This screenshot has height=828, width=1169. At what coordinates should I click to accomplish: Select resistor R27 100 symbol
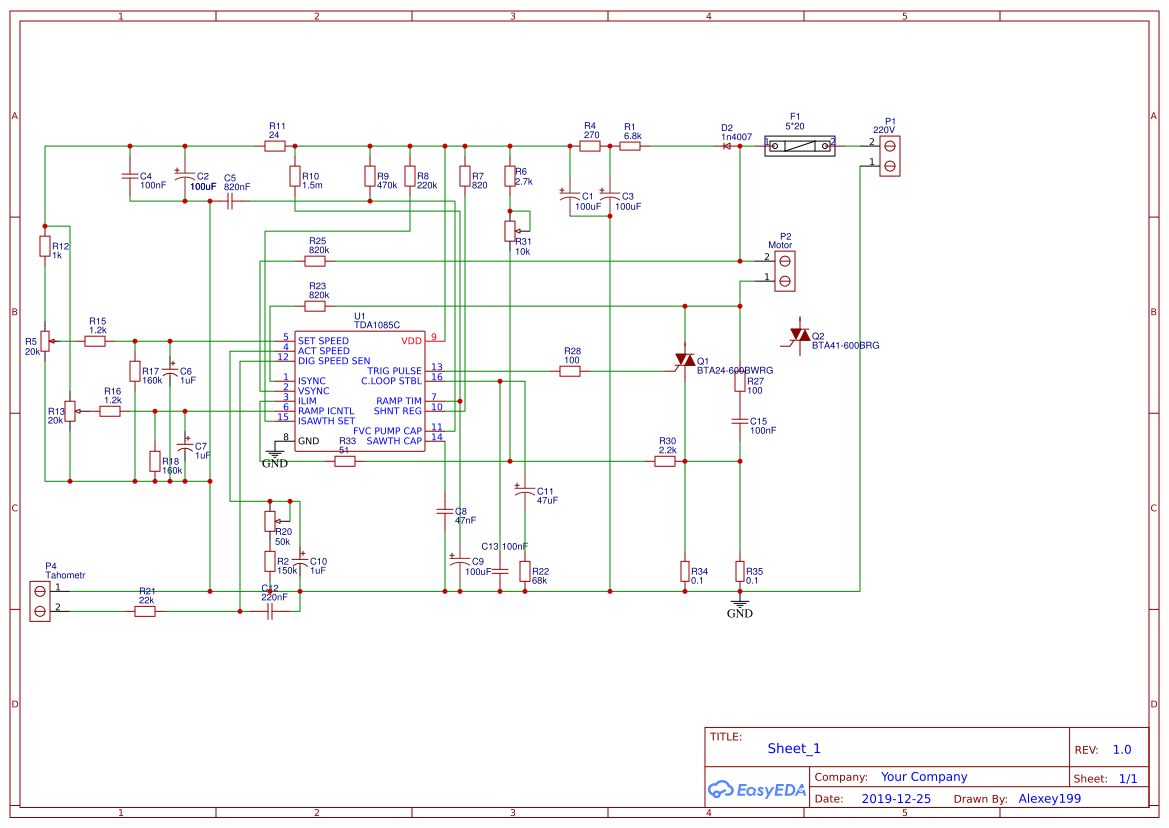click(740, 382)
